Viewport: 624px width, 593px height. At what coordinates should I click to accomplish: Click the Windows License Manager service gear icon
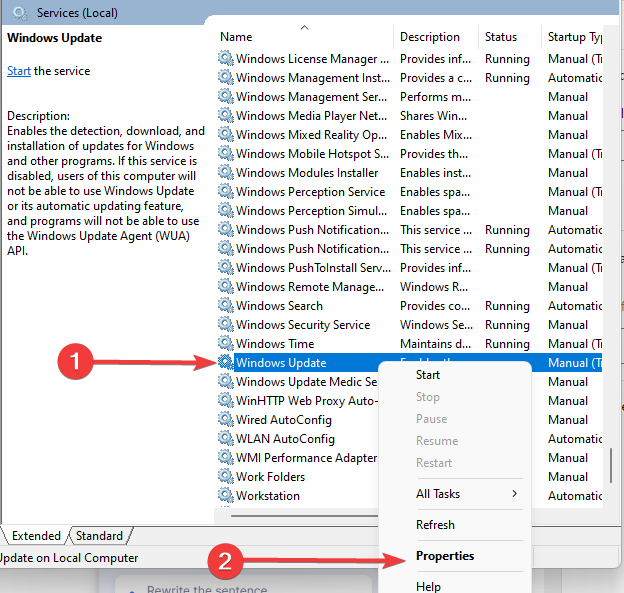[226, 58]
